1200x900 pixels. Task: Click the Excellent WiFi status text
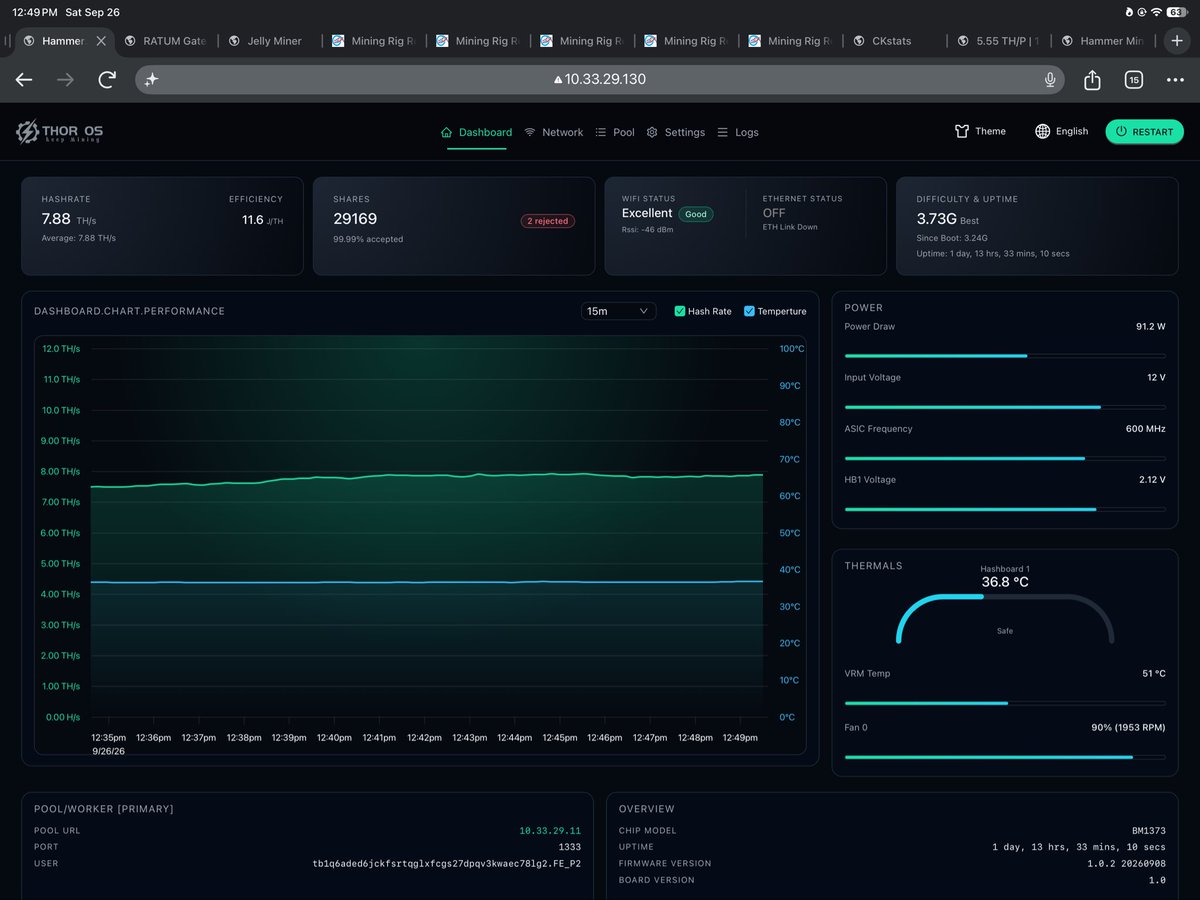tap(647, 213)
